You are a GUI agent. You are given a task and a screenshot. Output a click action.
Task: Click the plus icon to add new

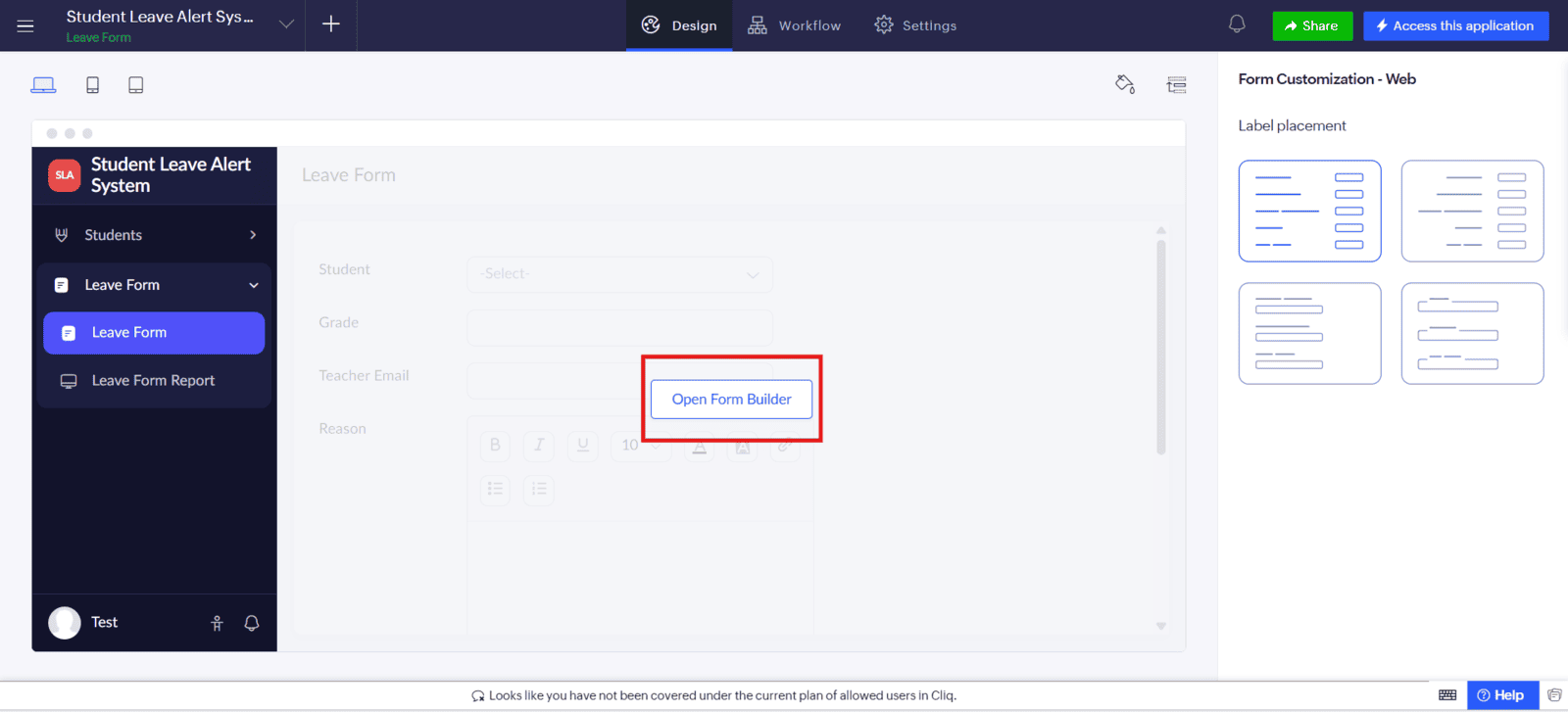[x=331, y=24]
